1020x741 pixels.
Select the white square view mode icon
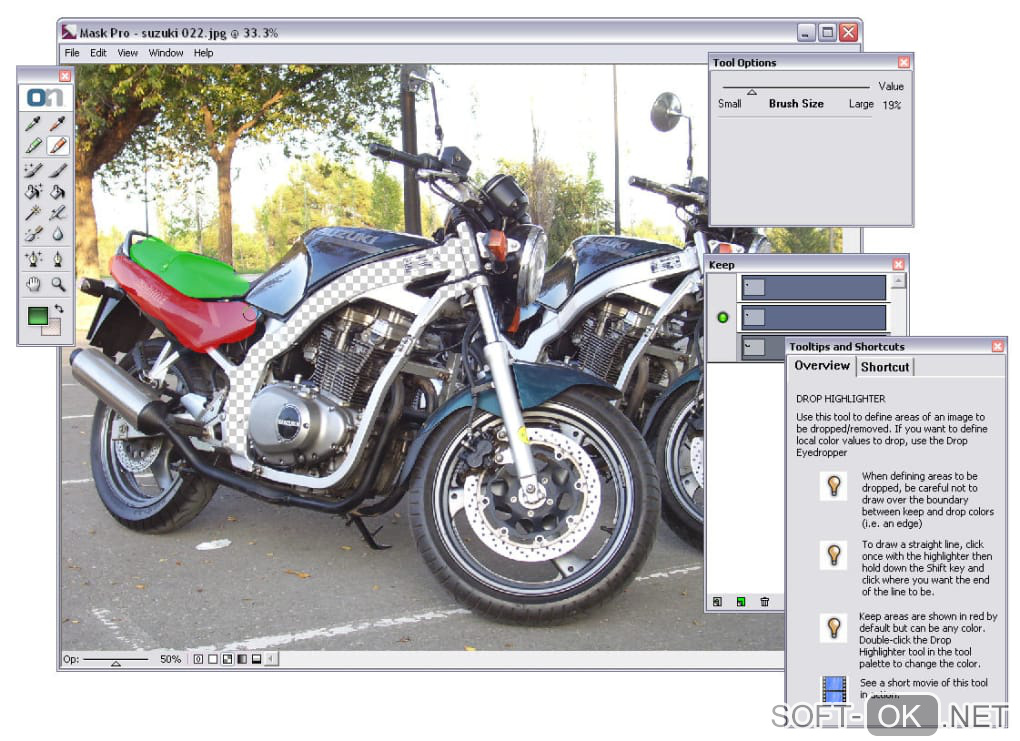(x=213, y=659)
